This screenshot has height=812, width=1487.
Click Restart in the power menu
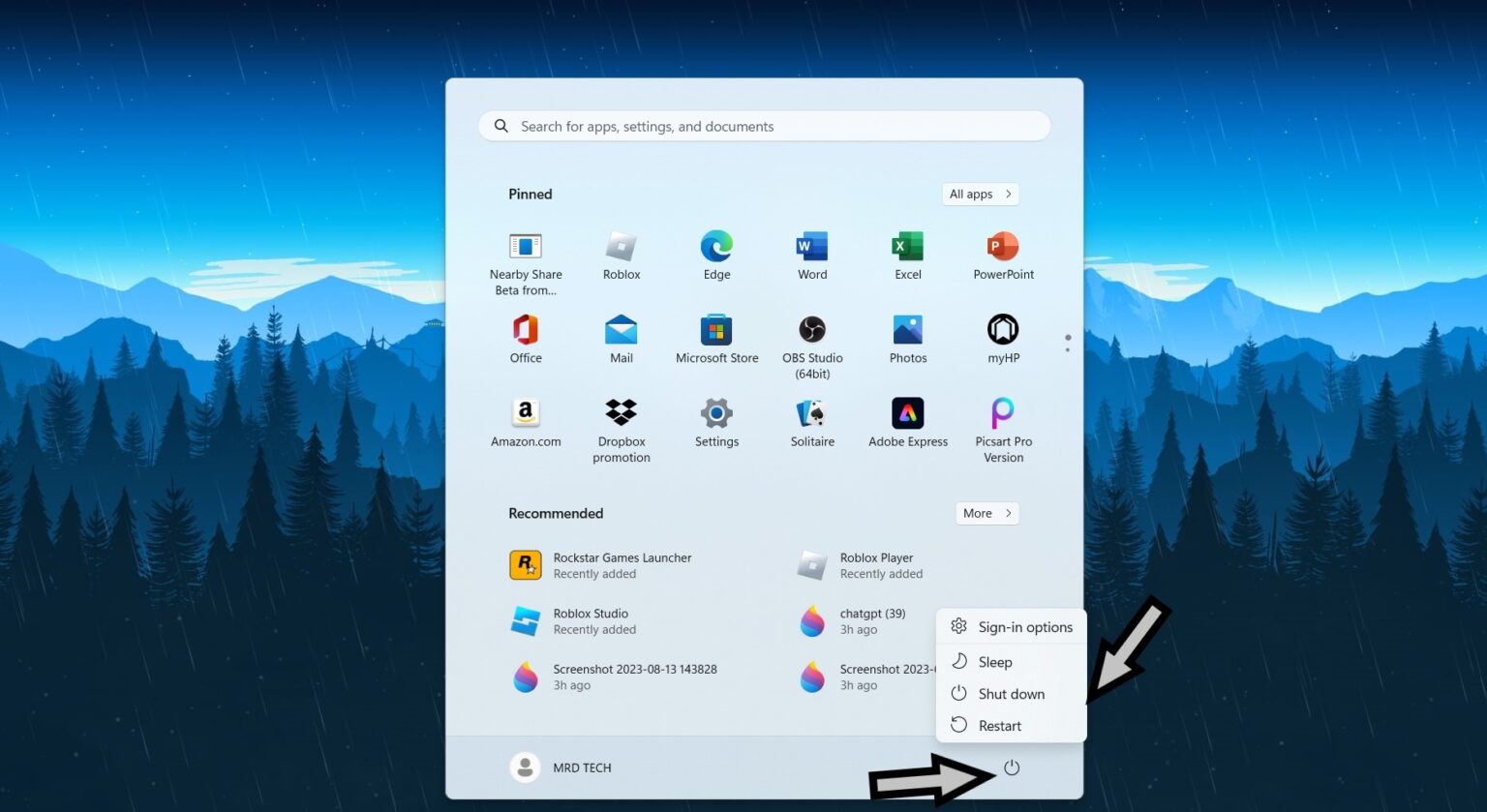(998, 725)
